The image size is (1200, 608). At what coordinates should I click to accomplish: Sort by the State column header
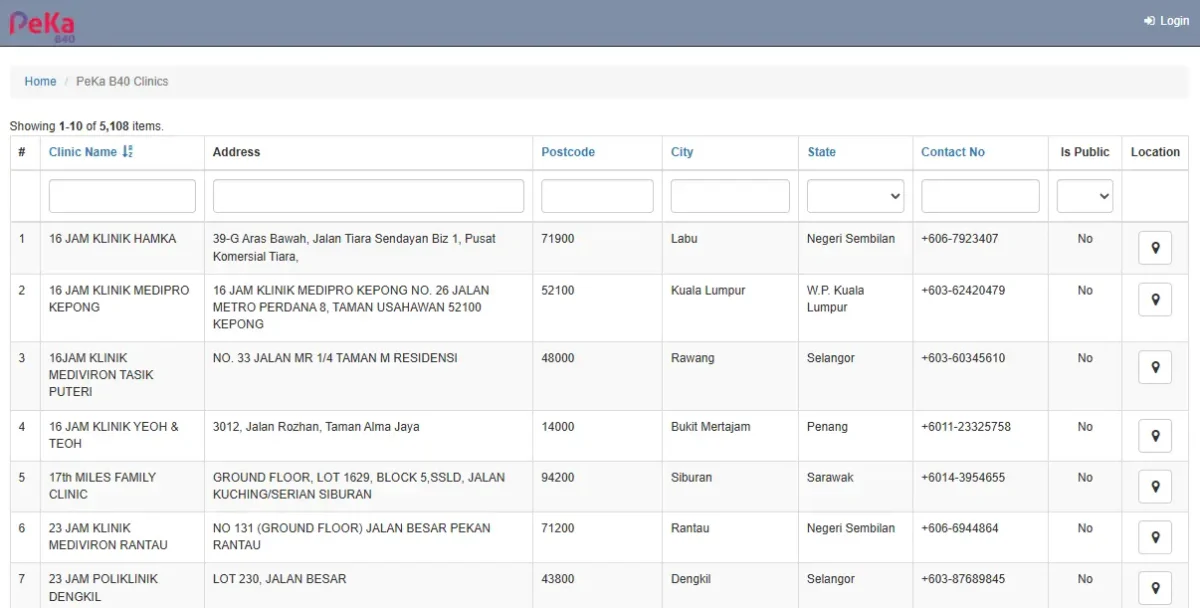[822, 152]
